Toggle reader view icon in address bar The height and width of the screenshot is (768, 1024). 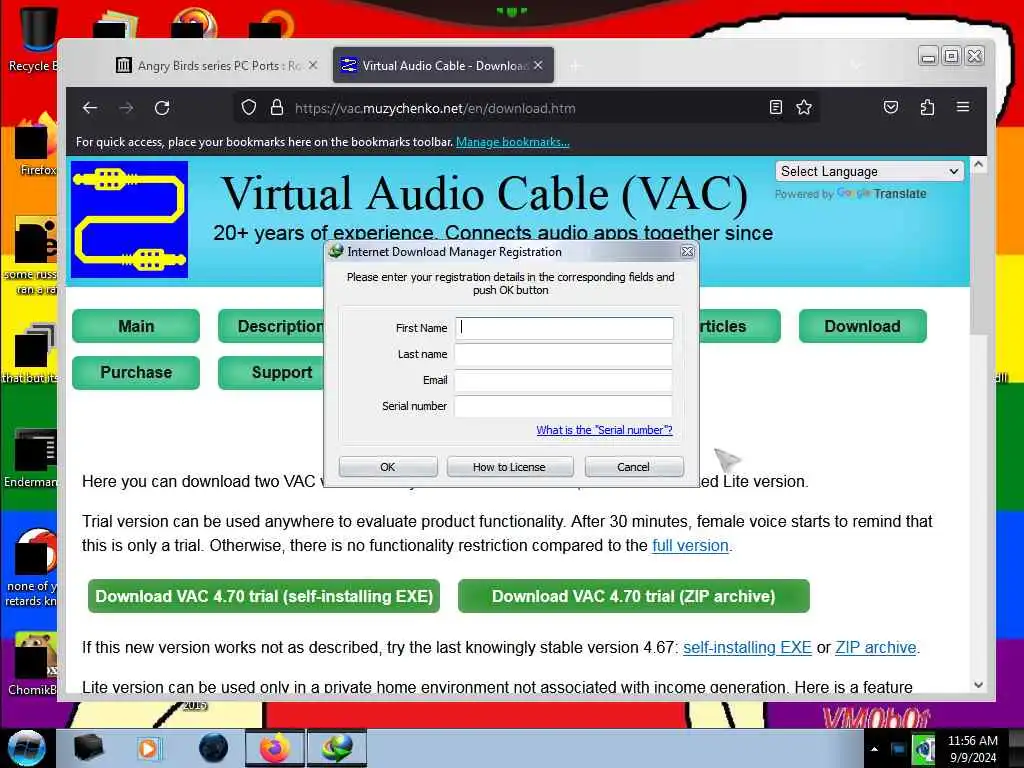pyautogui.click(x=775, y=108)
